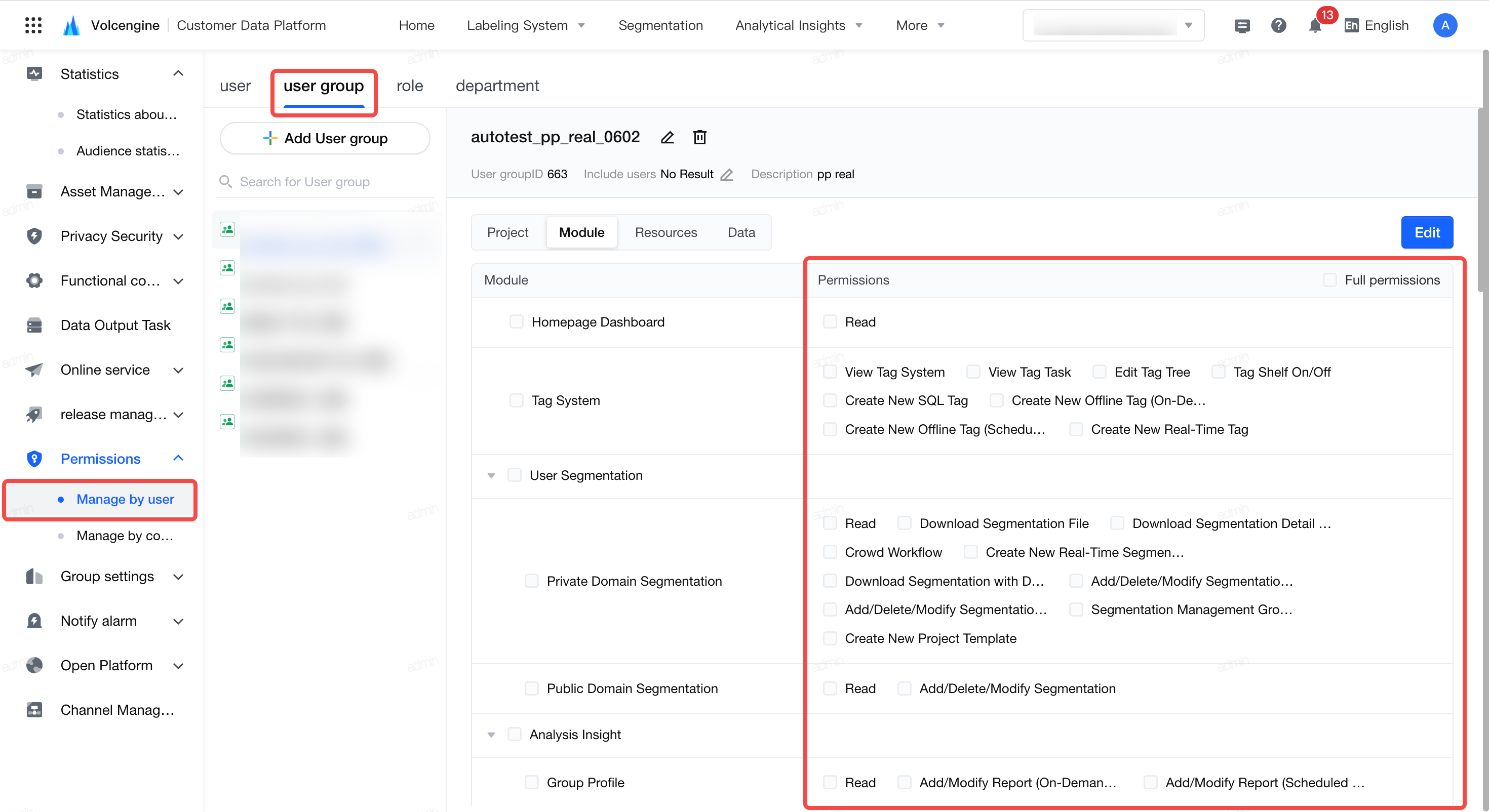Viewport: 1489px width, 812px height.
Task: Check the Homepage Dashboard module checkbox
Action: [x=516, y=321]
